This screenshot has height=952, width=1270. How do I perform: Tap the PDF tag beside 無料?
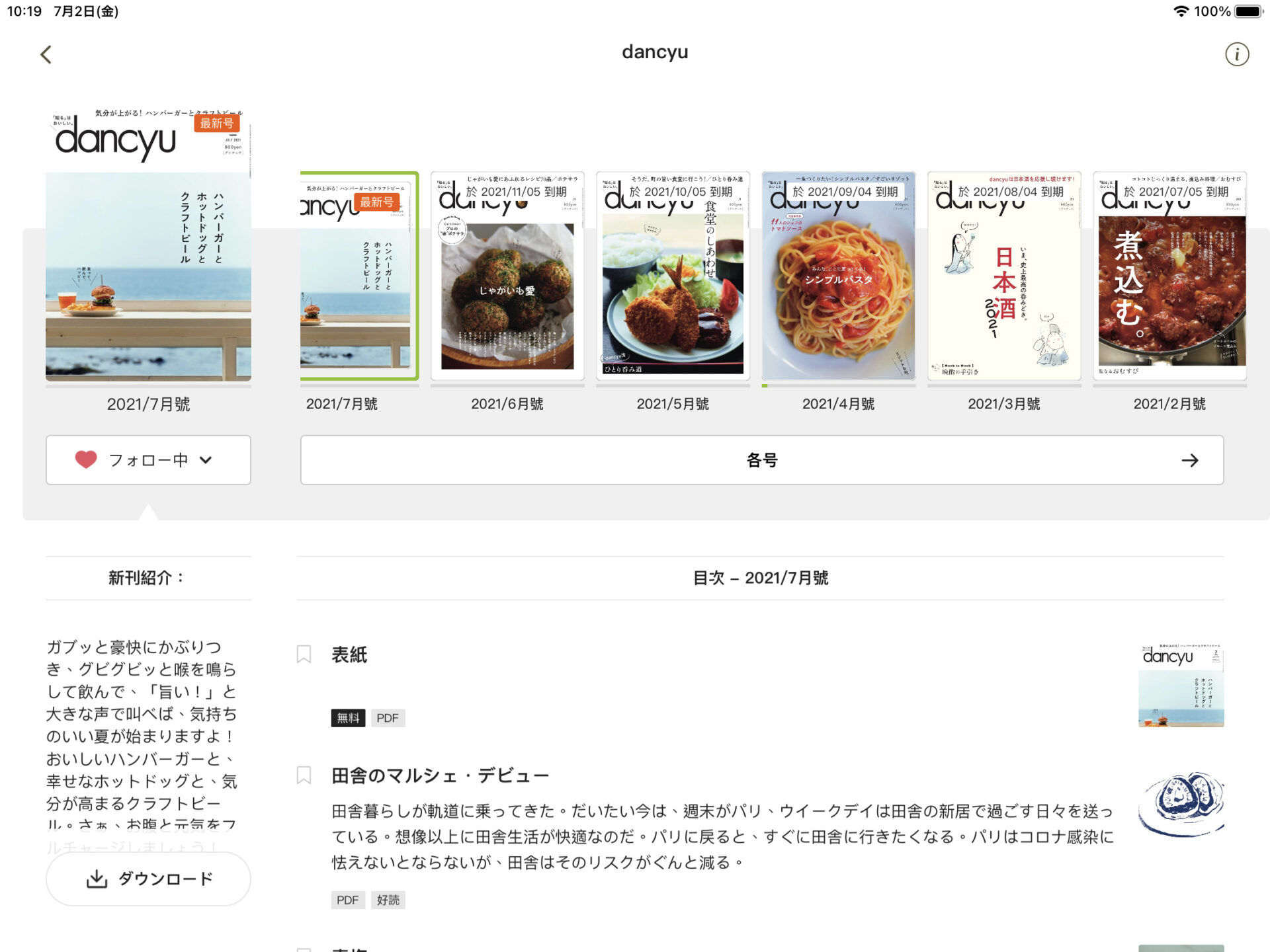[x=388, y=718]
